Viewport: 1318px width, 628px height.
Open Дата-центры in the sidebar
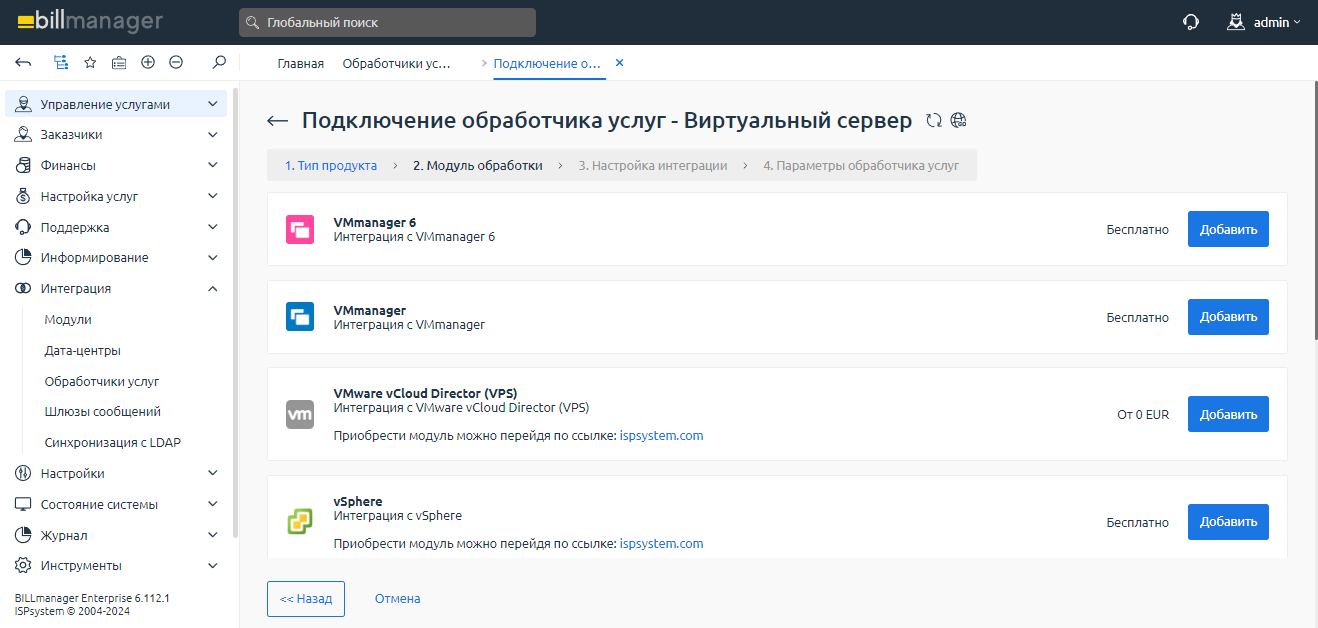click(x=83, y=351)
